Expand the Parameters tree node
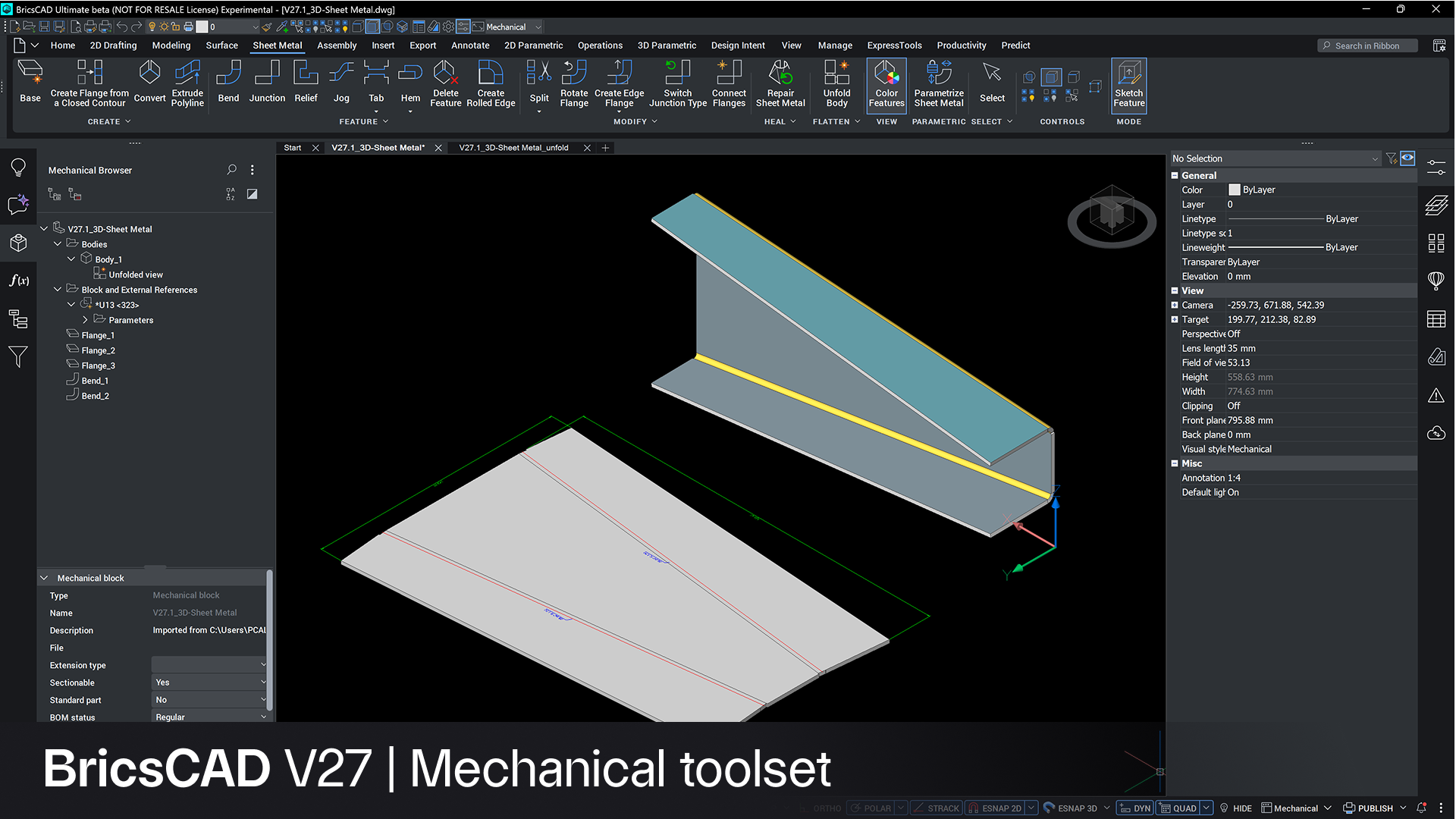Screen dimensions: 1456x819 click(x=85, y=320)
